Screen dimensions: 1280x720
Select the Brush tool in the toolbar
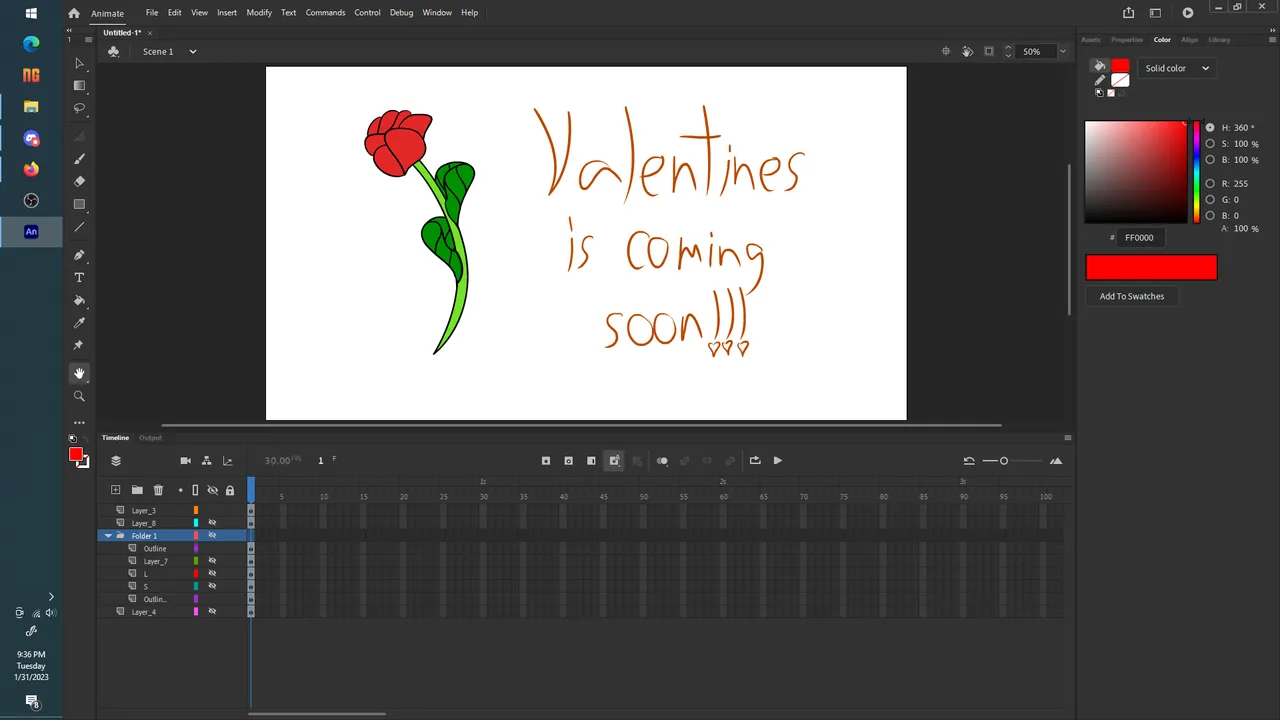coord(79,158)
